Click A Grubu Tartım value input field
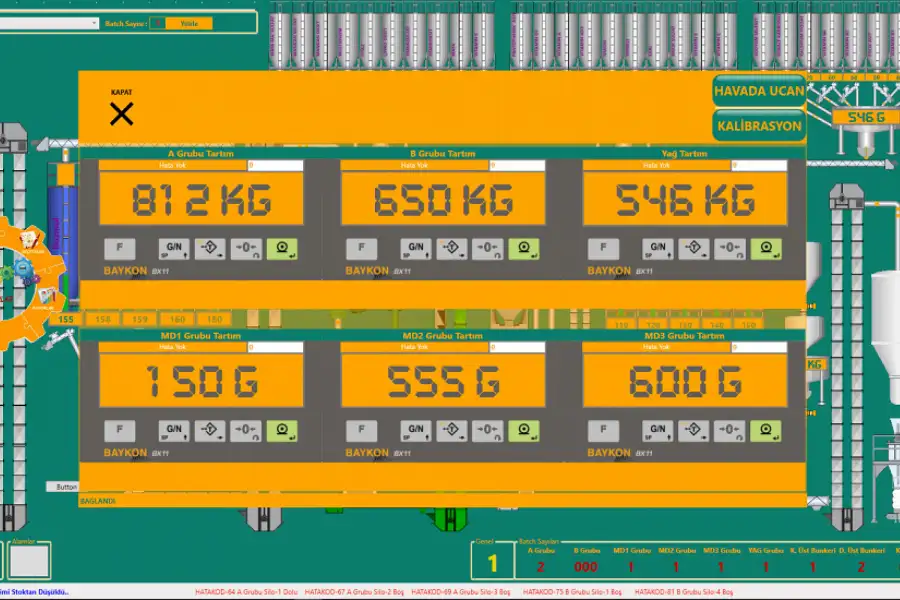 [275, 166]
